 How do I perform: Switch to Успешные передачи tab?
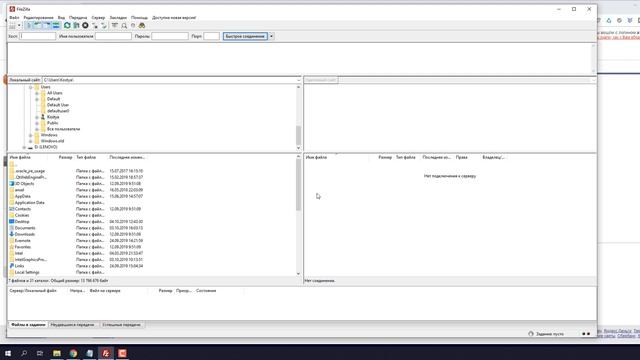[122, 325]
